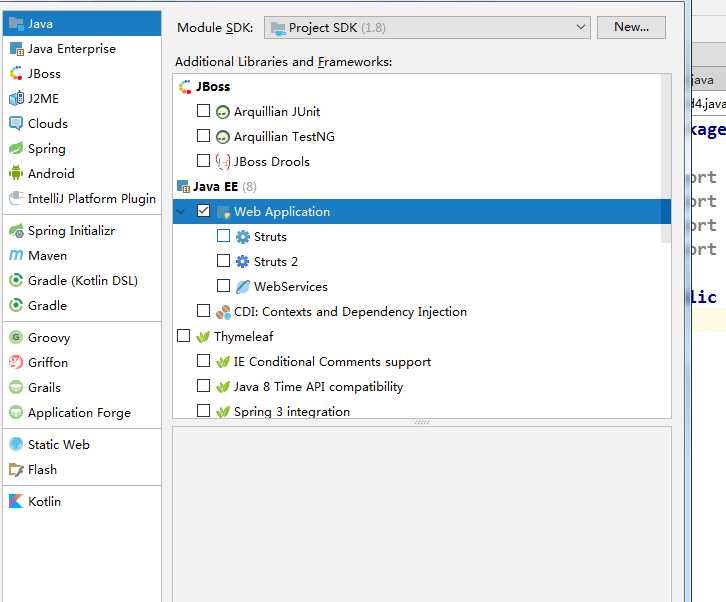
Task: Select the Griffon icon
Action: pos(16,363)
